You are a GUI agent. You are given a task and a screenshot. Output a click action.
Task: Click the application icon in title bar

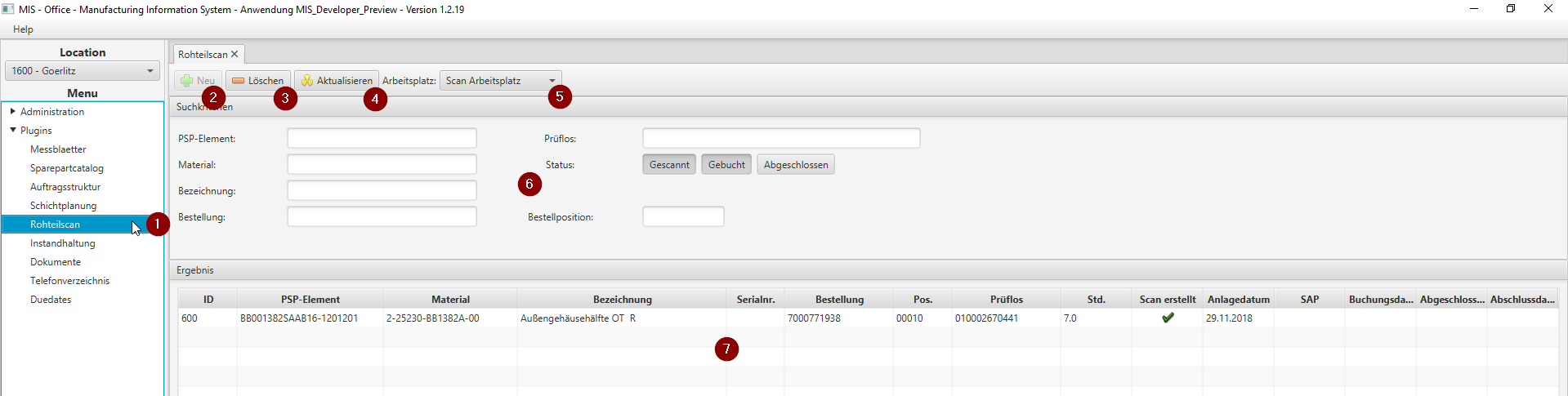coord(8,9)
